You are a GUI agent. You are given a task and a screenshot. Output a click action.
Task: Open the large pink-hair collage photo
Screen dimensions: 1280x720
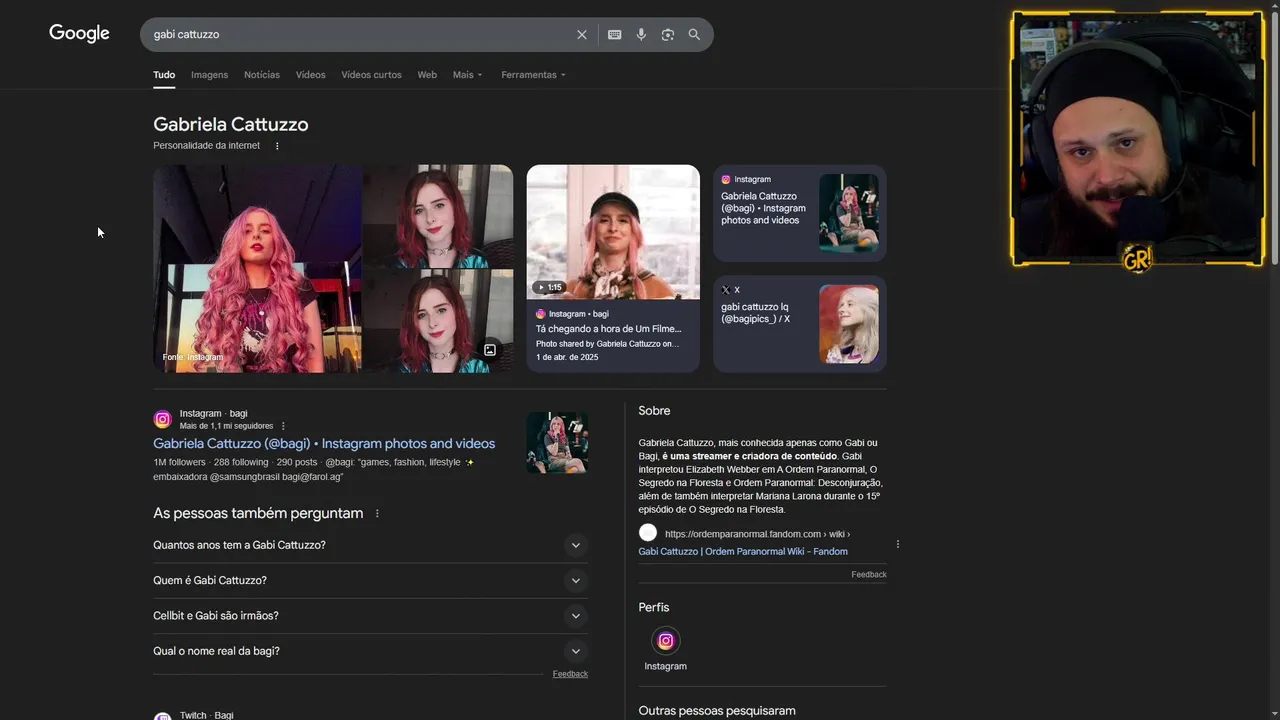257,269
